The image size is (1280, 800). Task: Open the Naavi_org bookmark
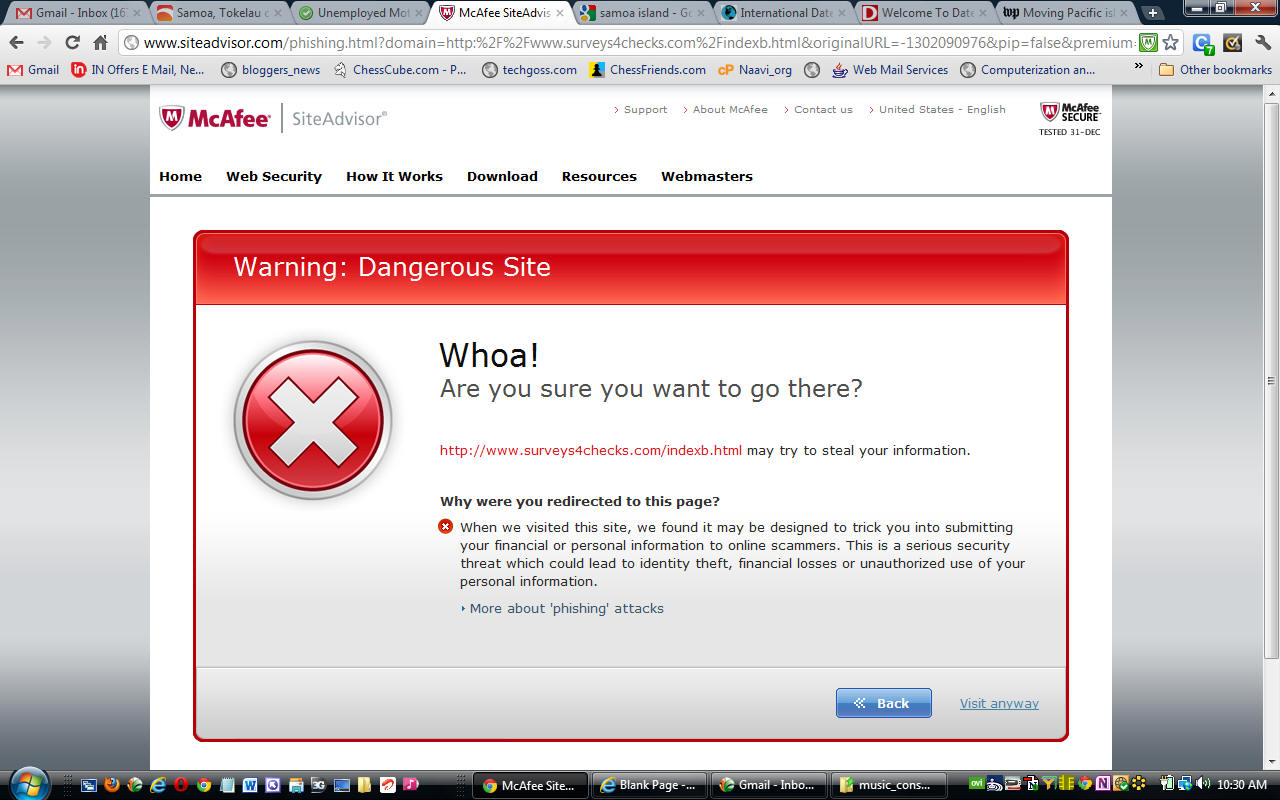click(755, 70)
